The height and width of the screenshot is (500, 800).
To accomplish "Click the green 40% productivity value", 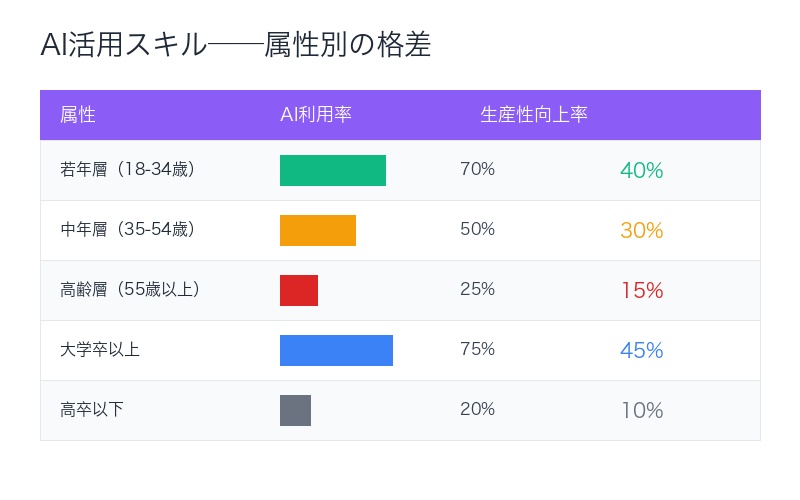I will point(641,171).
